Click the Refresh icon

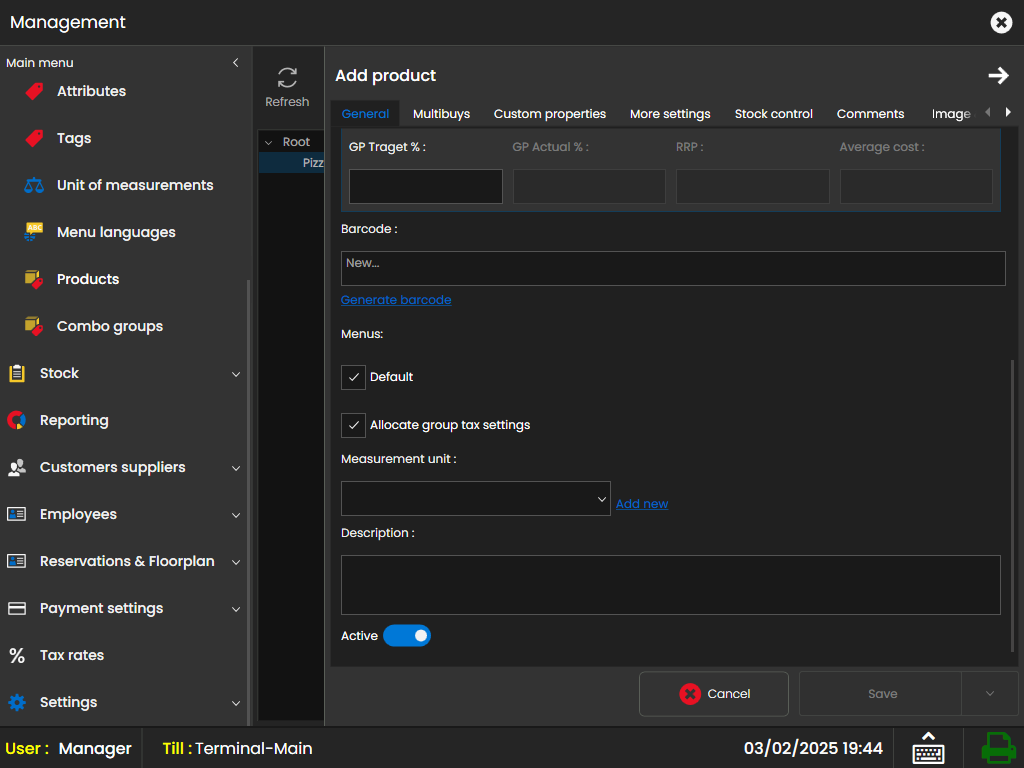(x=287, y=78)
